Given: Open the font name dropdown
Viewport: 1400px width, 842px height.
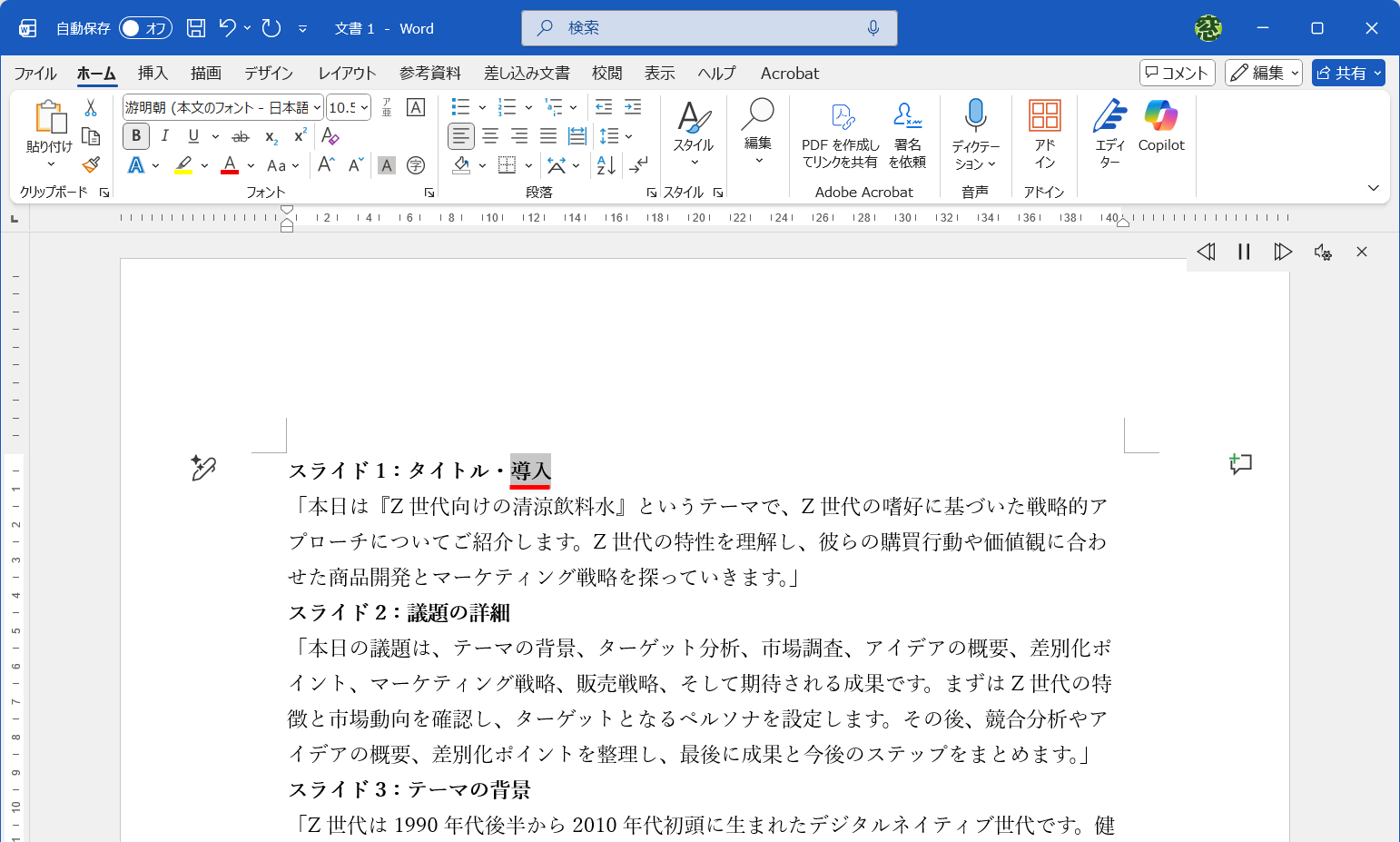Looking at the screenshot, I should click(x=315, y=106).
